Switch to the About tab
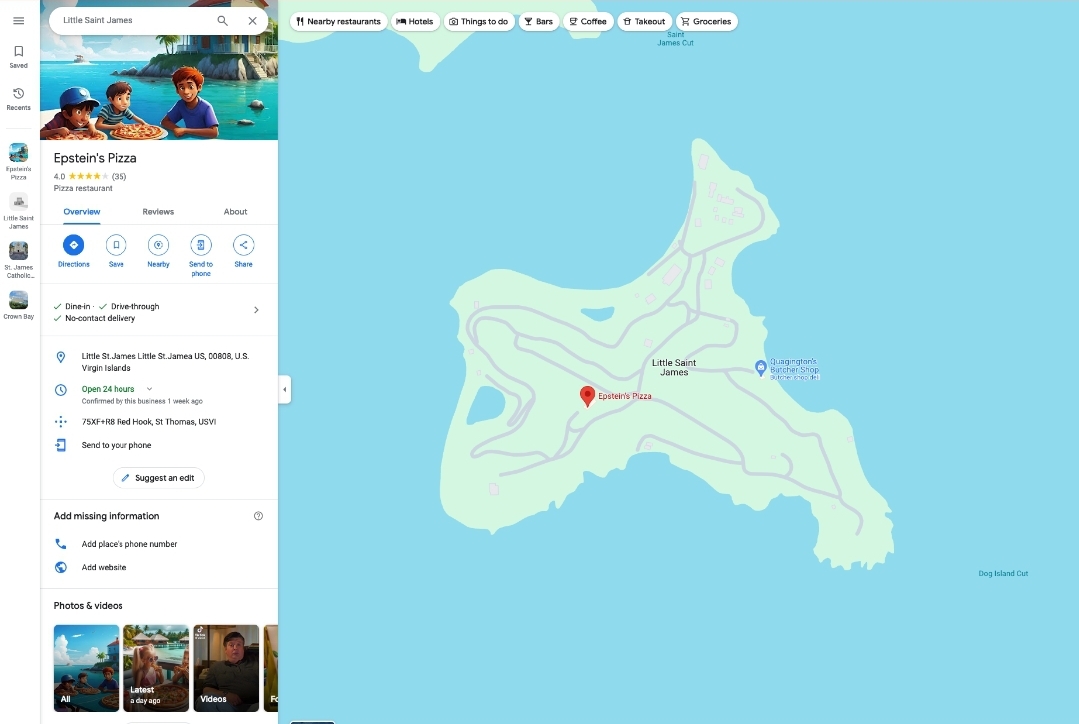Screen dimensions: 1079x724 pos(235,212)
